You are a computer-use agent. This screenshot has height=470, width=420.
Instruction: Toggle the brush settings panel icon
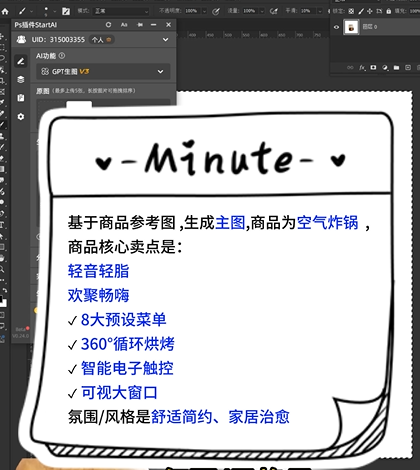tap(66, 12)
